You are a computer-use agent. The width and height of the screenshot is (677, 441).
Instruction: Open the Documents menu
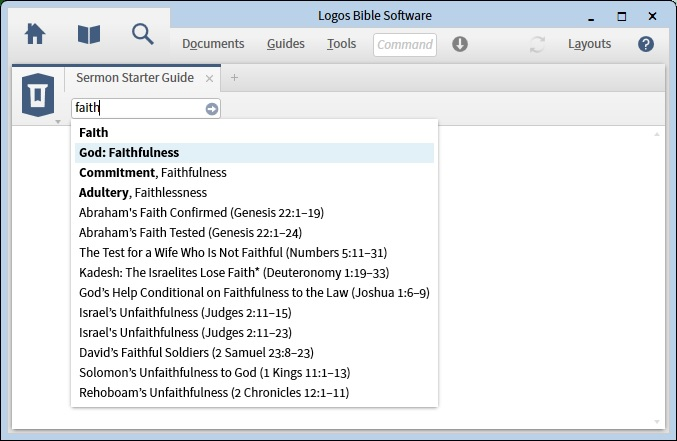click(x=213, y=44)
